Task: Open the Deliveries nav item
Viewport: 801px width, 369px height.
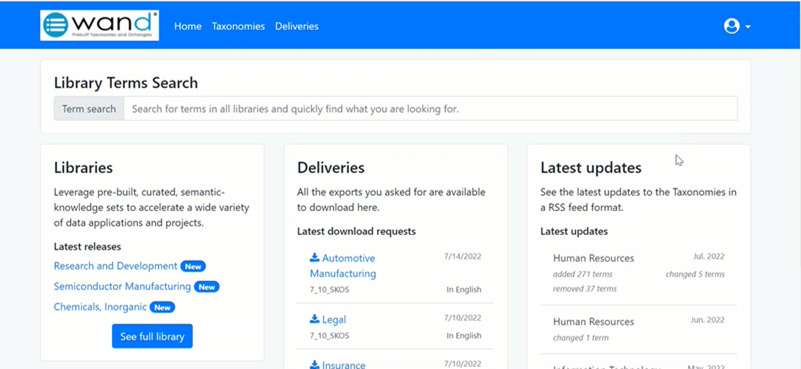Action: (297, 26)
